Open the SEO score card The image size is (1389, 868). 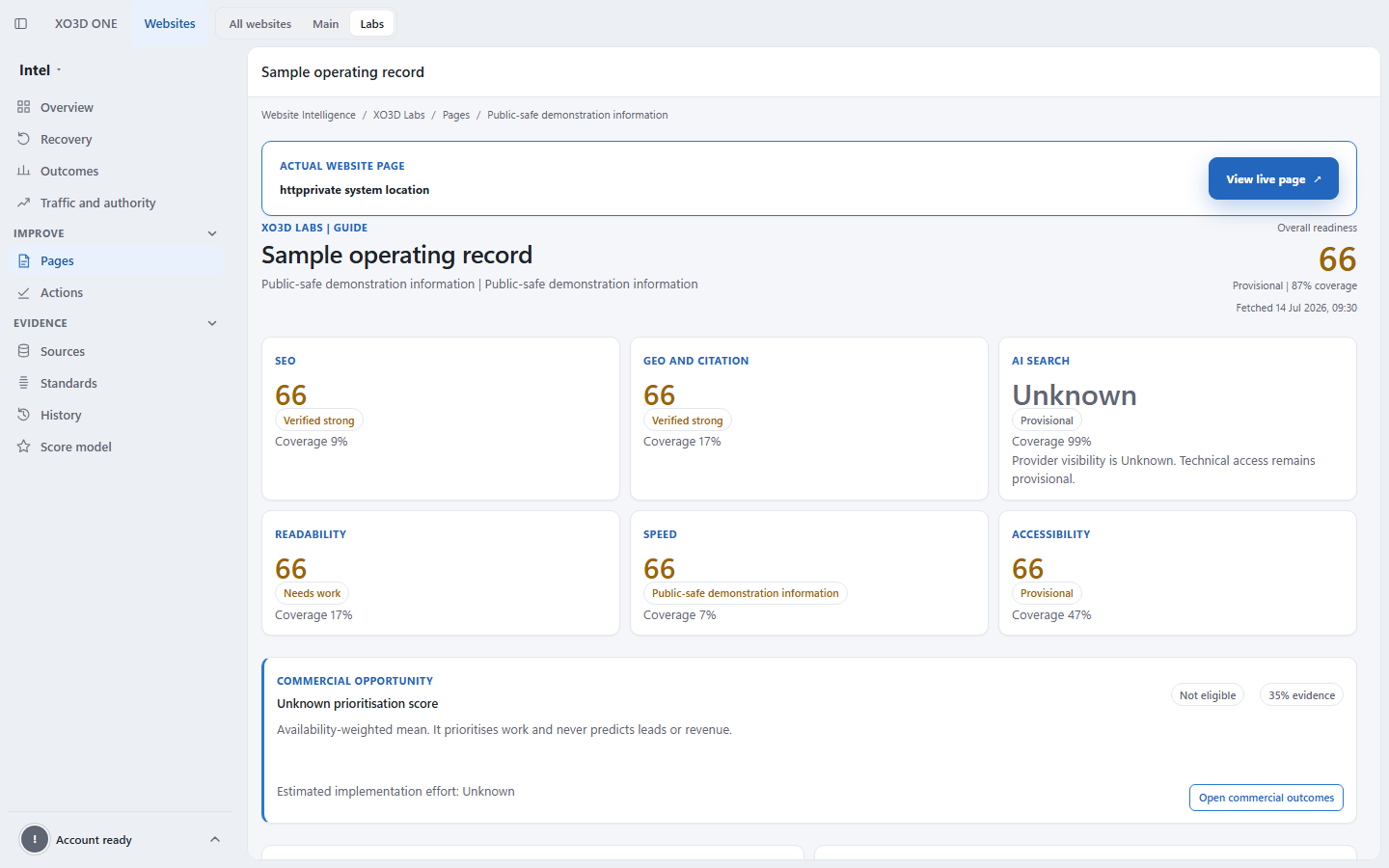coord(441,419)
